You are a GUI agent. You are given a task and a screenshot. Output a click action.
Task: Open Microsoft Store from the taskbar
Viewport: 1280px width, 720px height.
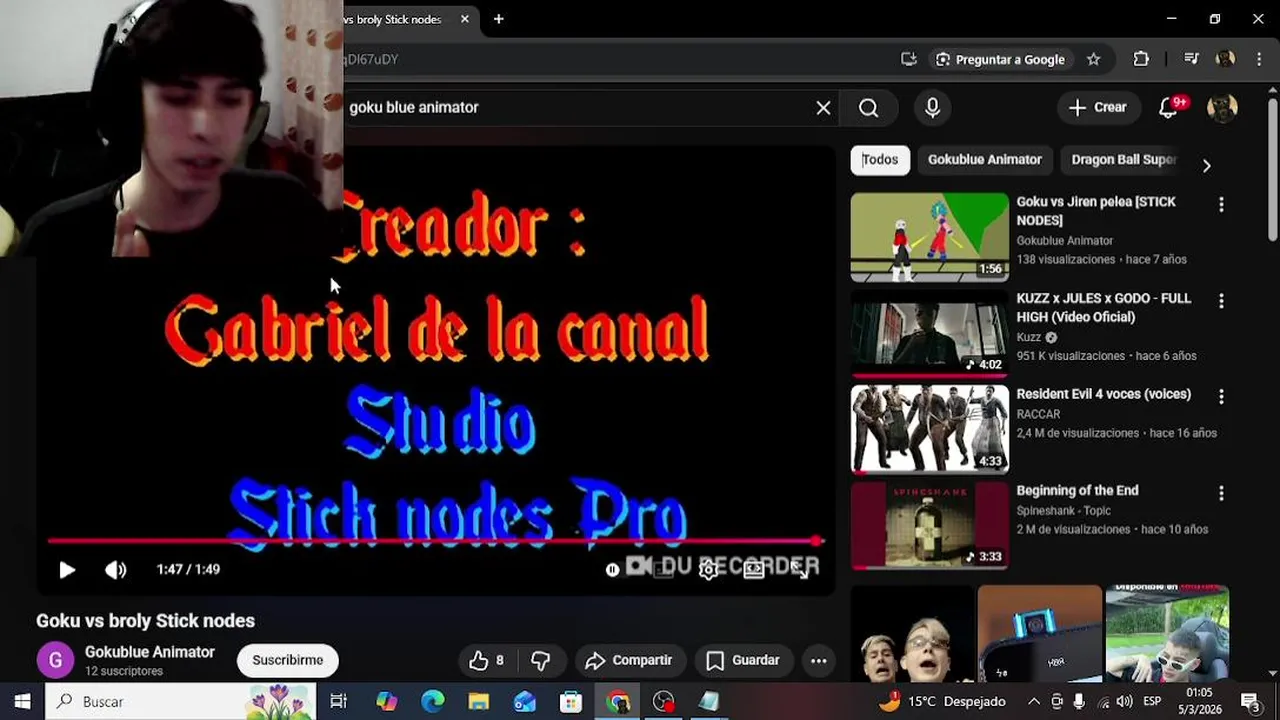click(x=571, y=701)
